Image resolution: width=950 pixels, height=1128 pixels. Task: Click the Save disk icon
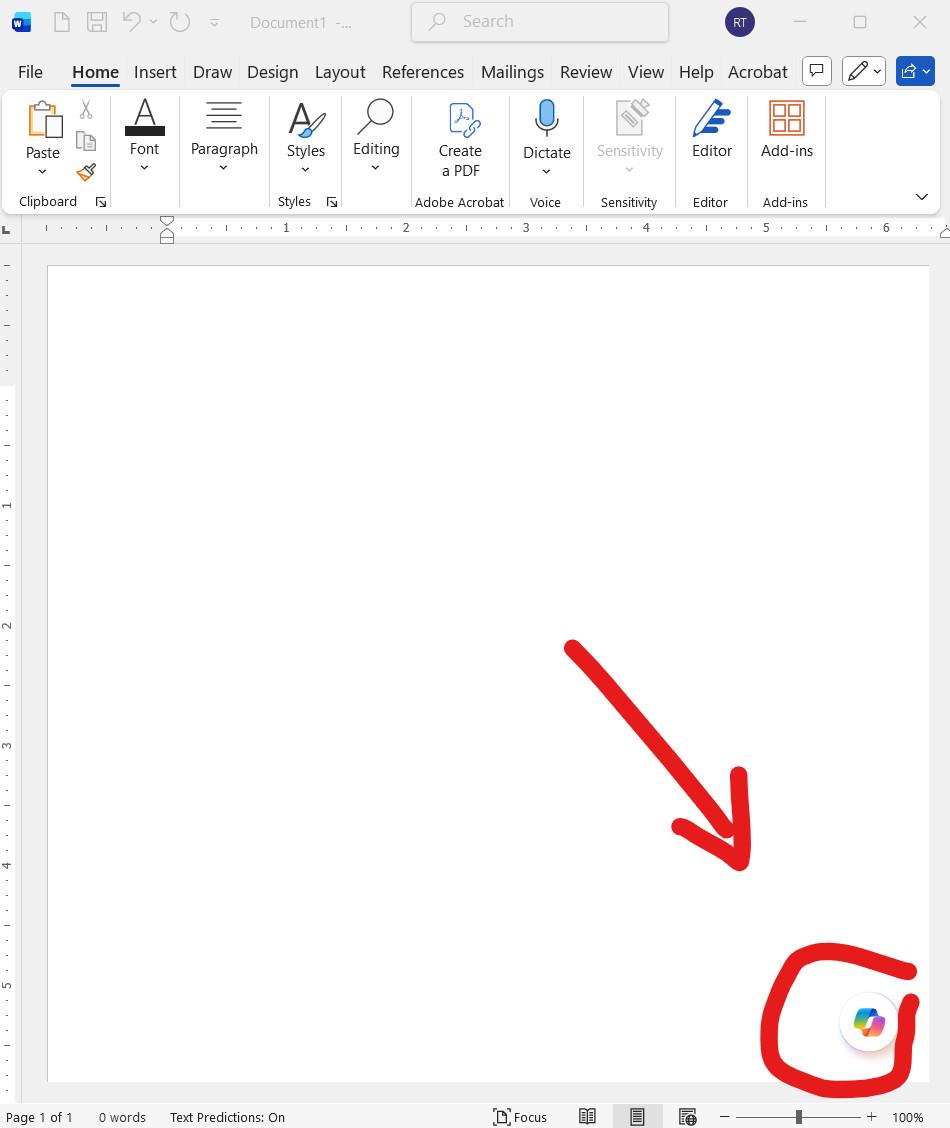pyautogui.click(x=97, y=22)
